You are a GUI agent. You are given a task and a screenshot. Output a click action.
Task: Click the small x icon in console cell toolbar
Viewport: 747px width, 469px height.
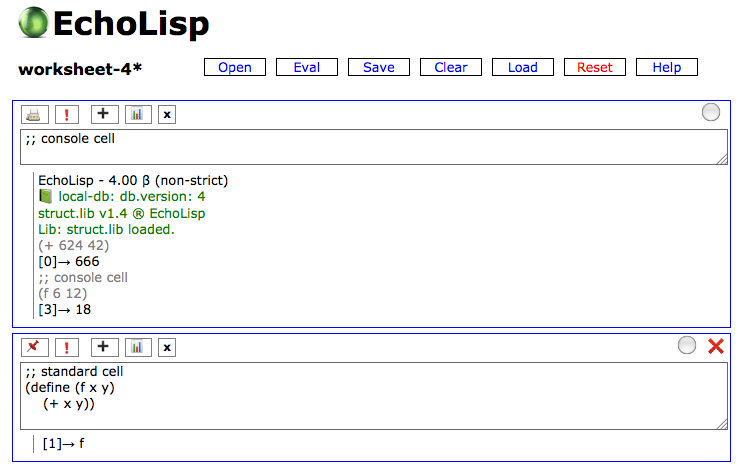167,114
